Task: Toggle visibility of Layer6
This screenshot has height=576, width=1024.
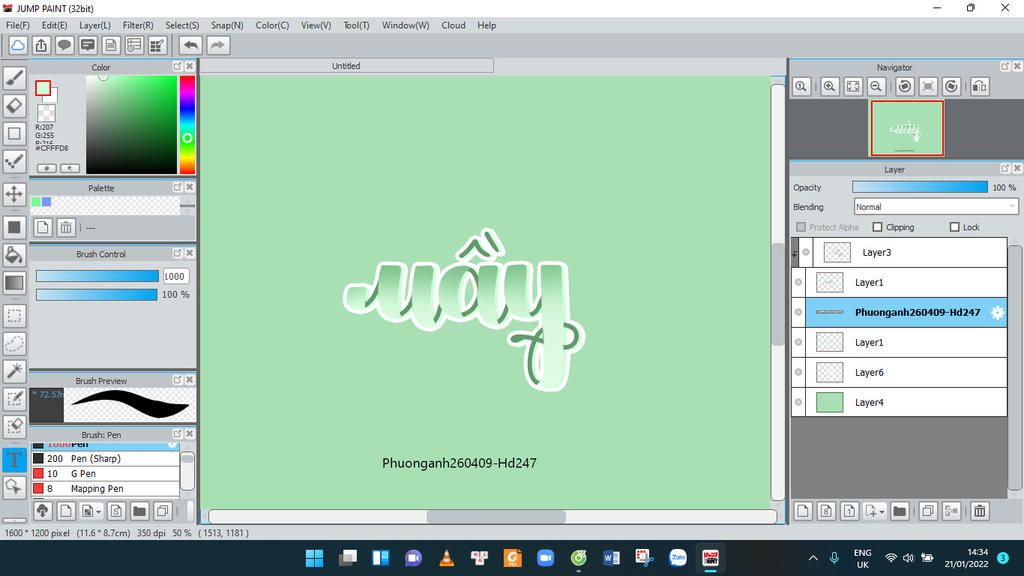Action: tap(798, 372)
